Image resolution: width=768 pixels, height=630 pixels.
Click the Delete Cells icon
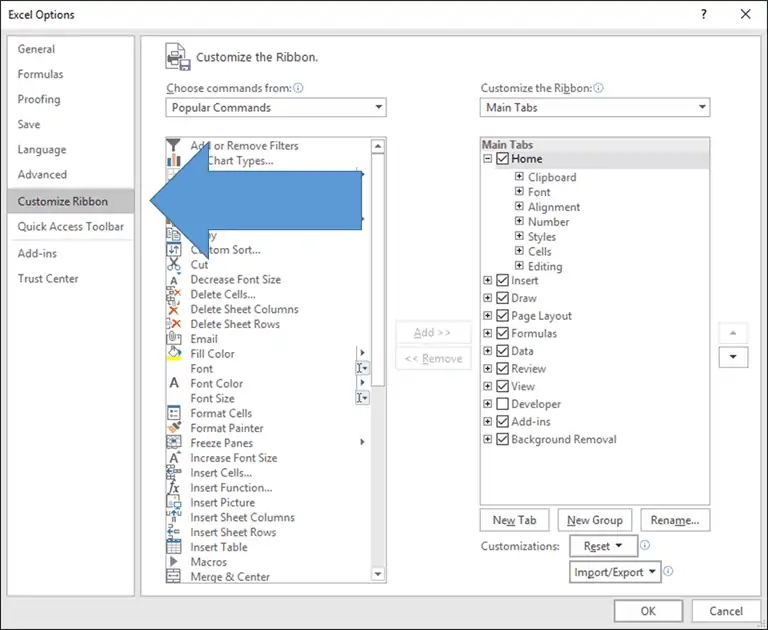174,294
